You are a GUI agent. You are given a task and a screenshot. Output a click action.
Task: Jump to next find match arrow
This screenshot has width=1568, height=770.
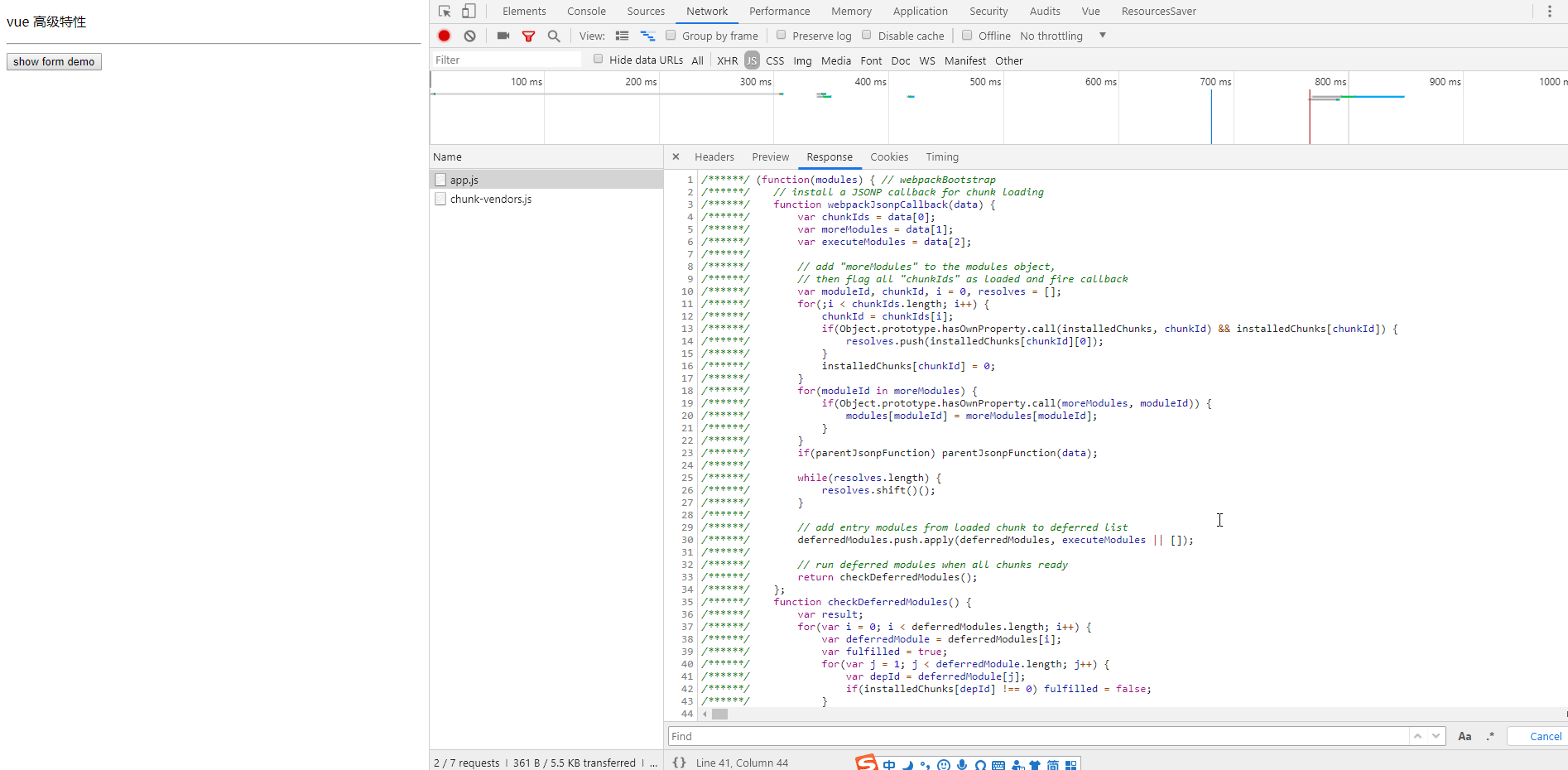click(x=1436, y=736)
